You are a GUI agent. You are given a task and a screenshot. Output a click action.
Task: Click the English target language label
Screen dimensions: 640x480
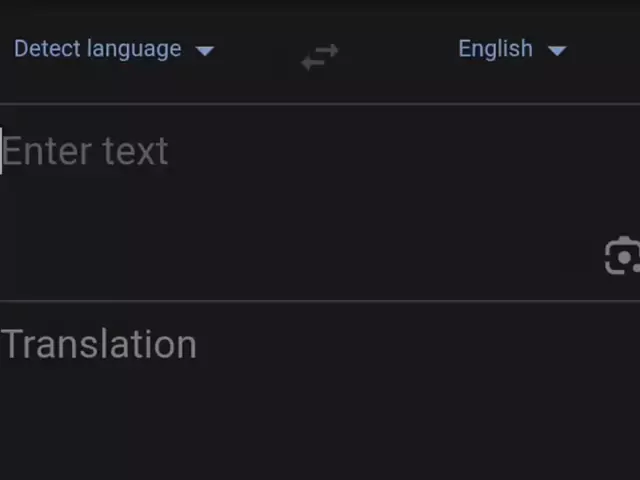(x=495, y=49)
